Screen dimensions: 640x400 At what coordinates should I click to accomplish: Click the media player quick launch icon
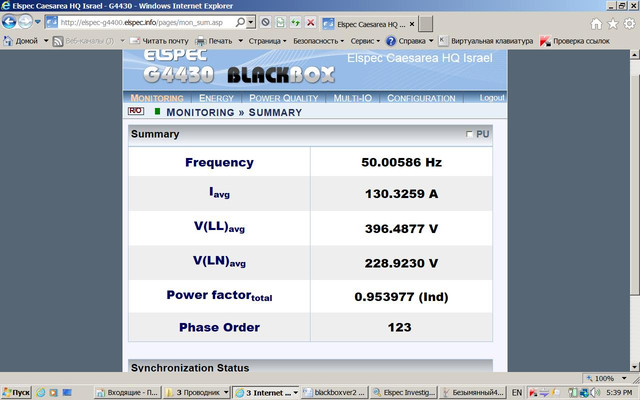pos(53,393)
